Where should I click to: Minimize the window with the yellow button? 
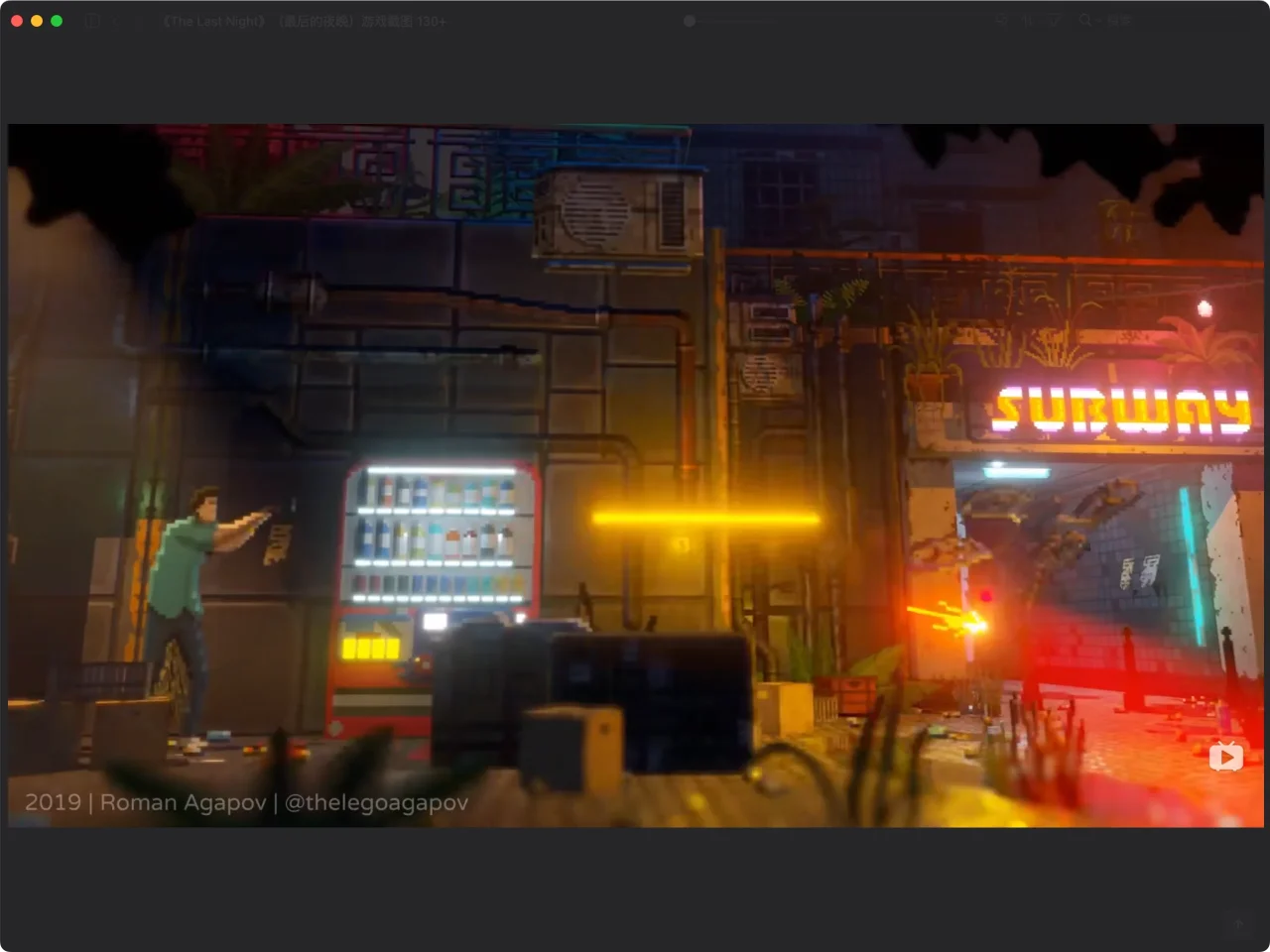pos(37,21)
